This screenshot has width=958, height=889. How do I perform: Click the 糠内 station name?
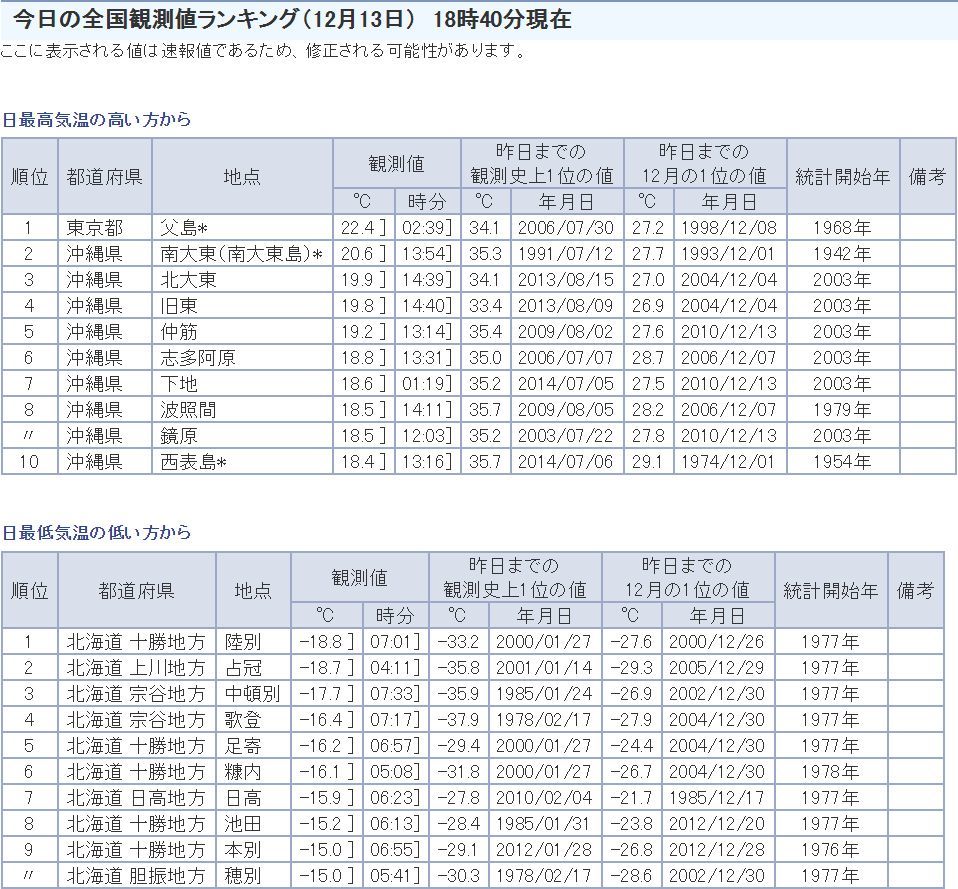point(243,772)
